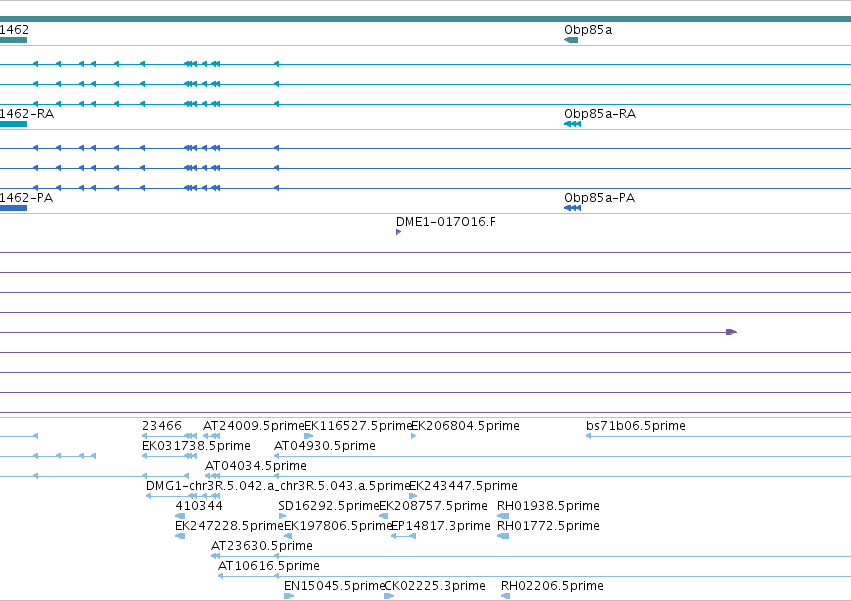Click the 410344 label

199,507
